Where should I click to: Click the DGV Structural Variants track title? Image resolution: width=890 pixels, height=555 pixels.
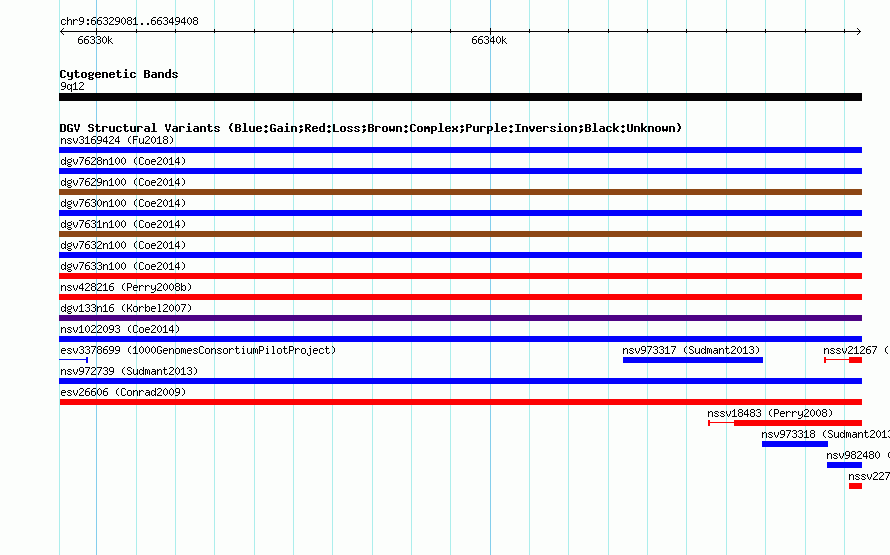(x=371, y=128)
